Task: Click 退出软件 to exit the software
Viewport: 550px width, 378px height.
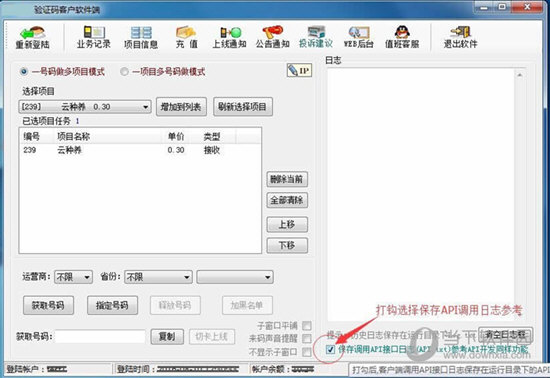Action: (x=461, y=38)
